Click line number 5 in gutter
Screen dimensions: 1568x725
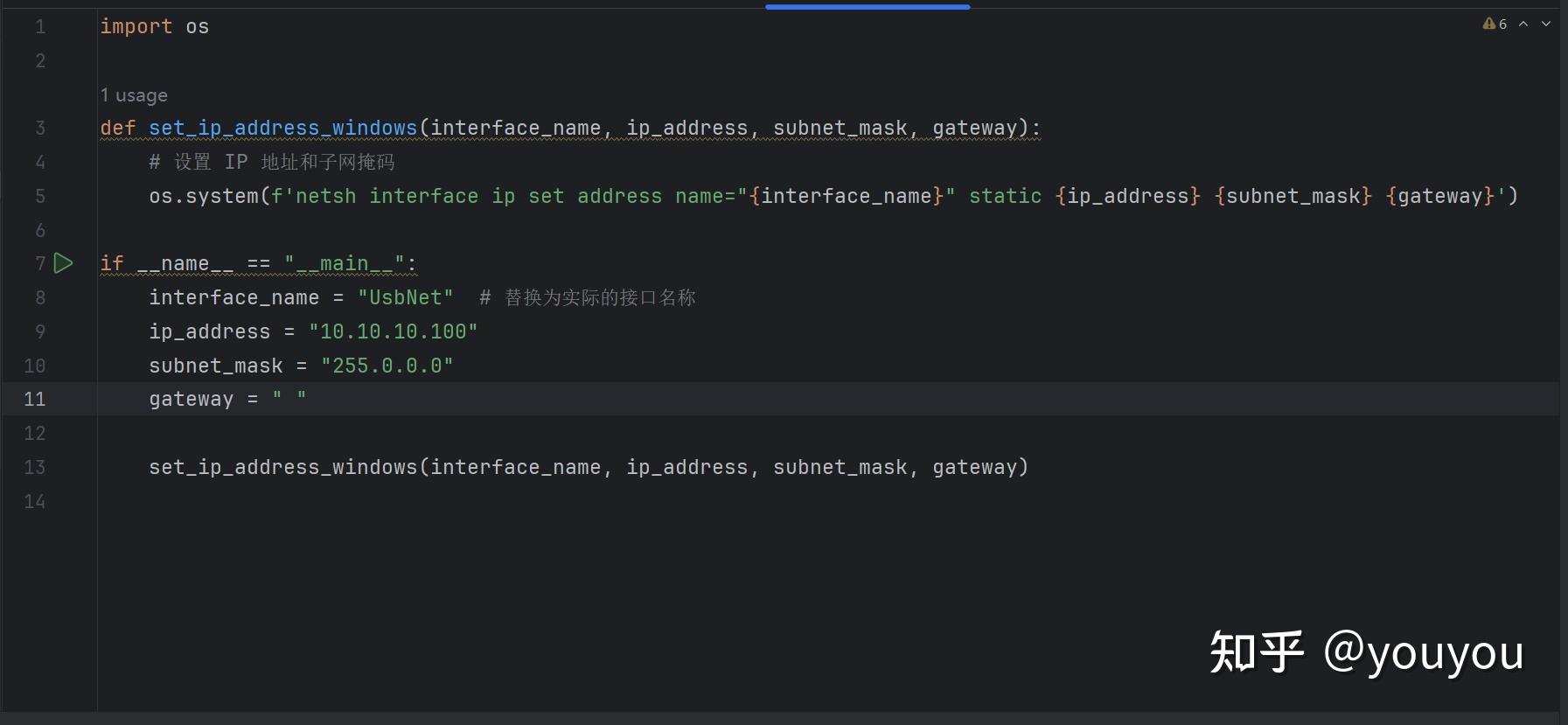click(x=40, y=196)
